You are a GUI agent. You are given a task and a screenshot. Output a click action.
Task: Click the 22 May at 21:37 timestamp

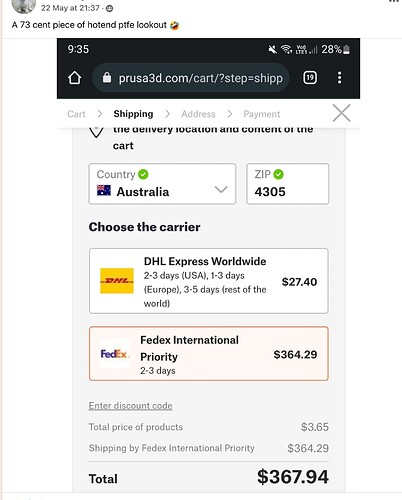click(x=70, y=8)
